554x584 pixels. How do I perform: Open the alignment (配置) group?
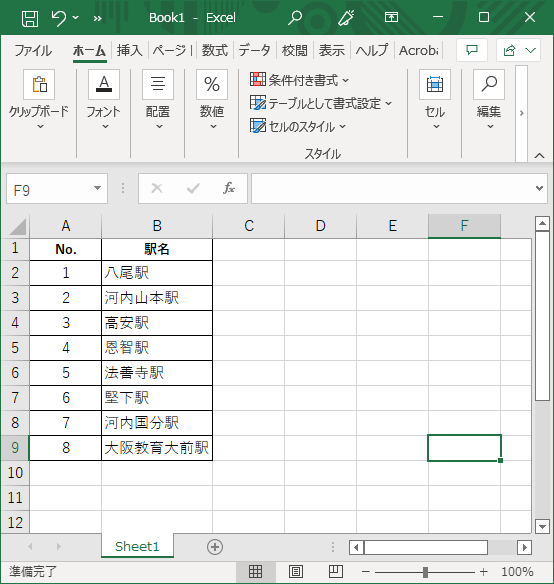point(158,85)
